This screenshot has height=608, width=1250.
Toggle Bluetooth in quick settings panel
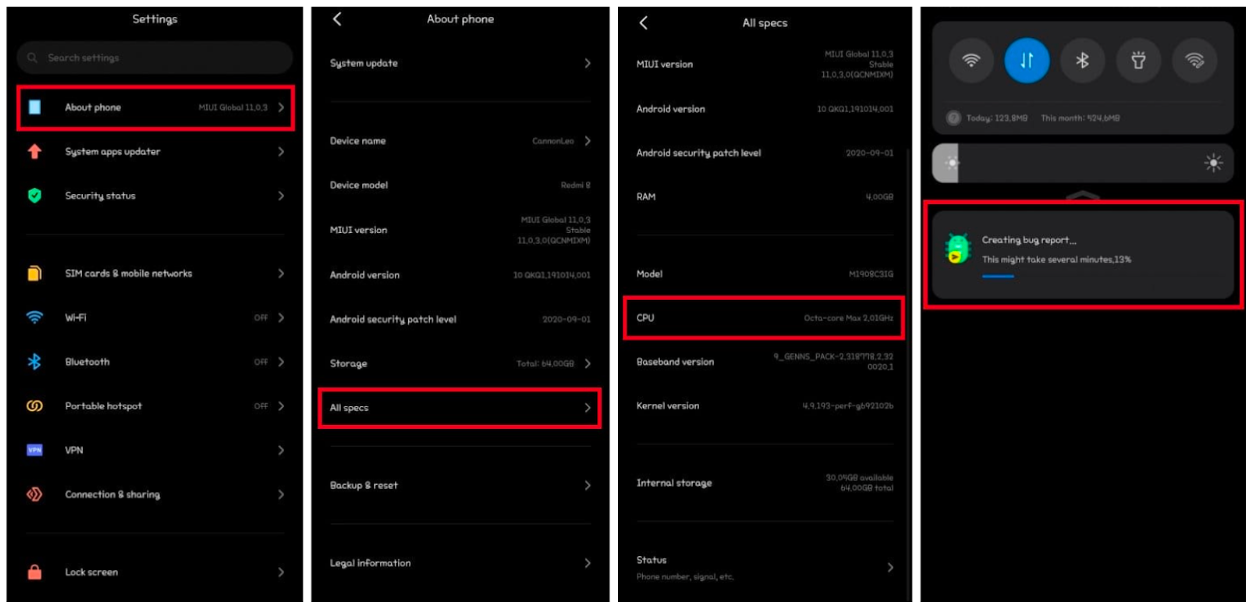(x=1082, y=61)
